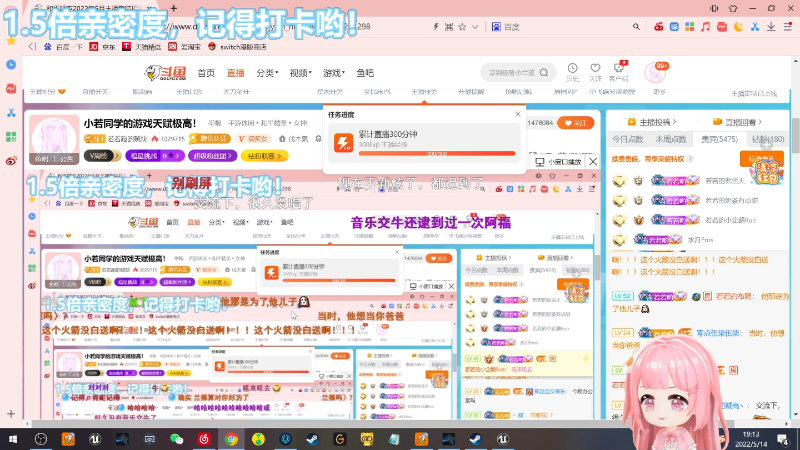
Task: Close the 小窗口播放 bar
Action: tap(593, 162)
